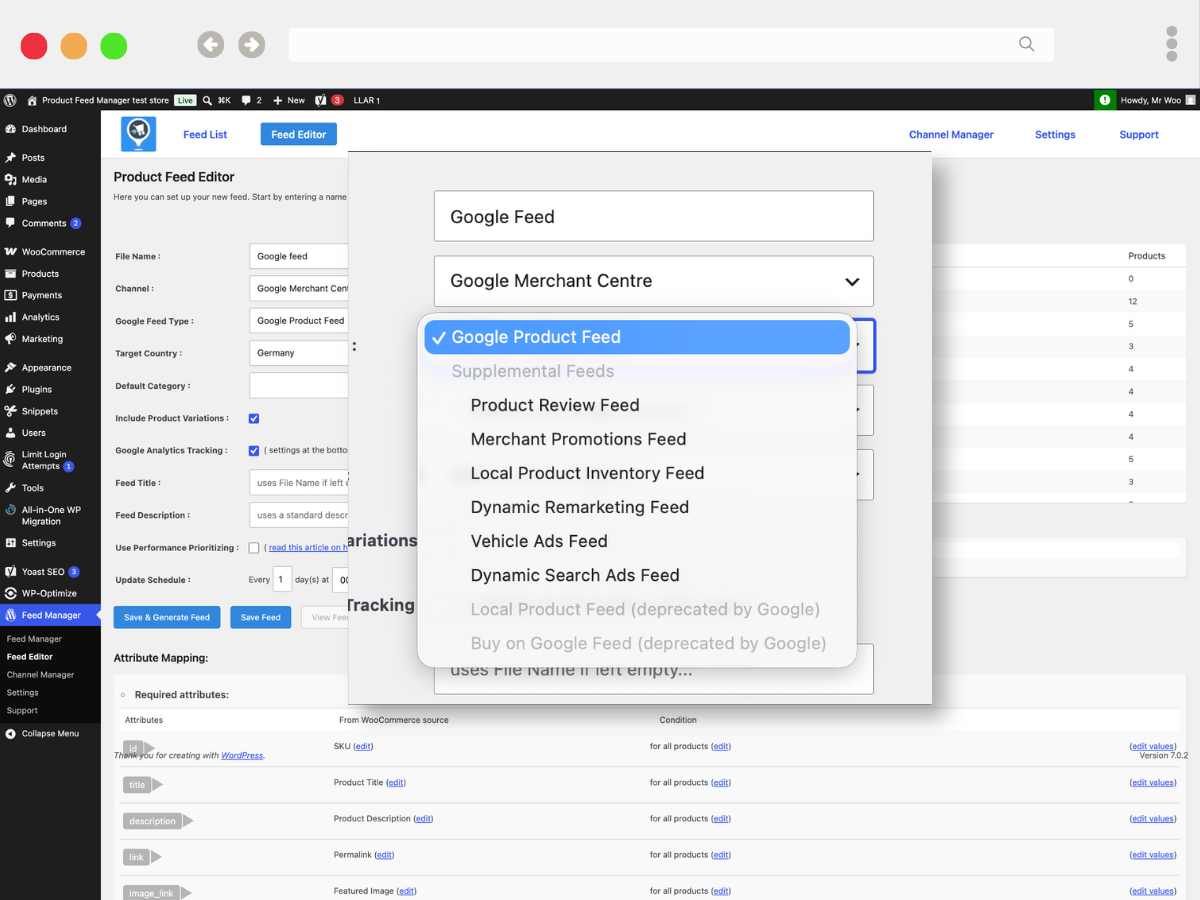Select Merchant Promotions Feed option
The width and height of the screenshot is (1200, 900).
578,439
